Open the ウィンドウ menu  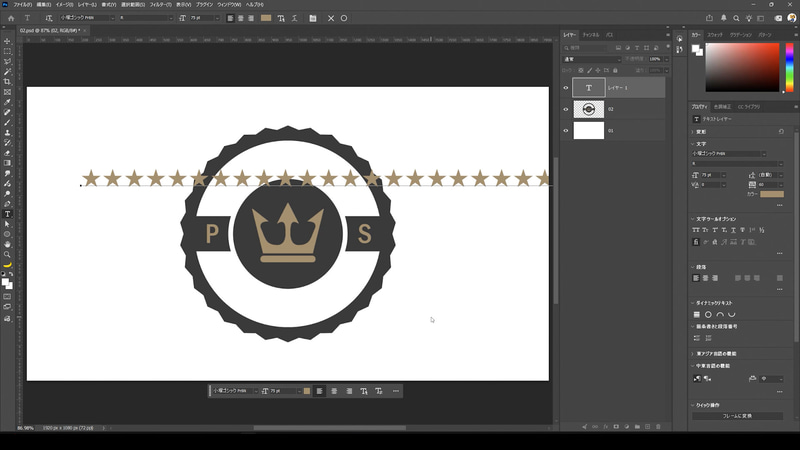coord(229,5)
